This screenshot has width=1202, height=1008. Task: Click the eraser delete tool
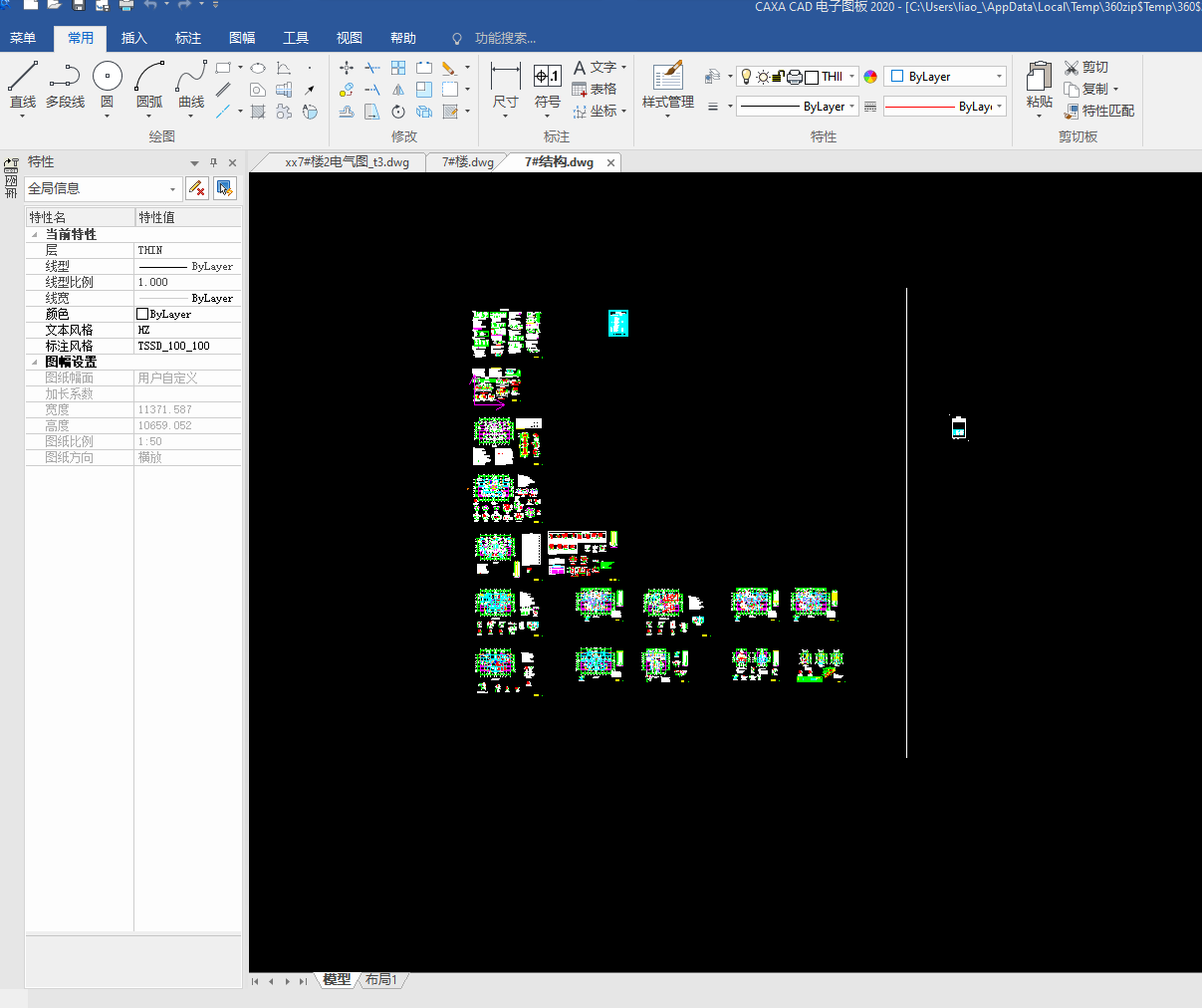(x=450, y=68)
